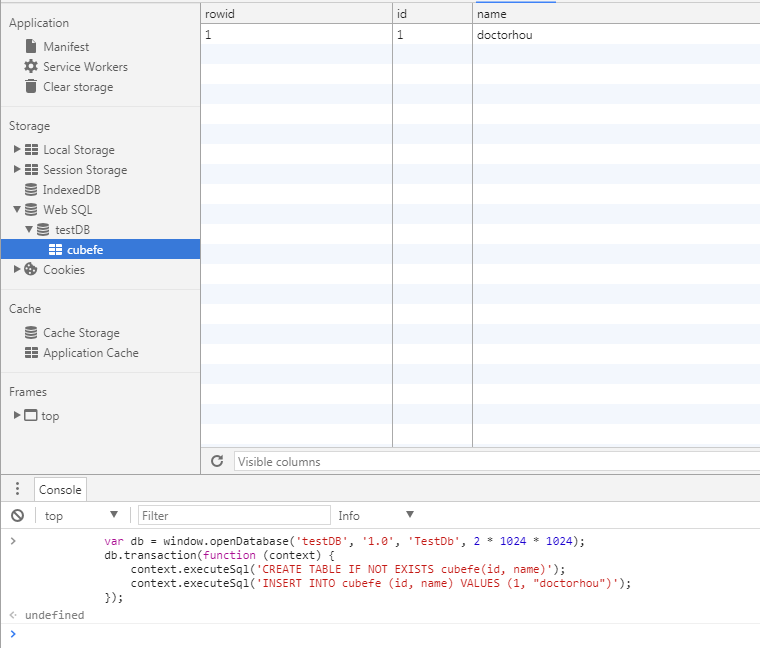Click the Local Storage grid icon

coord(32,149)
